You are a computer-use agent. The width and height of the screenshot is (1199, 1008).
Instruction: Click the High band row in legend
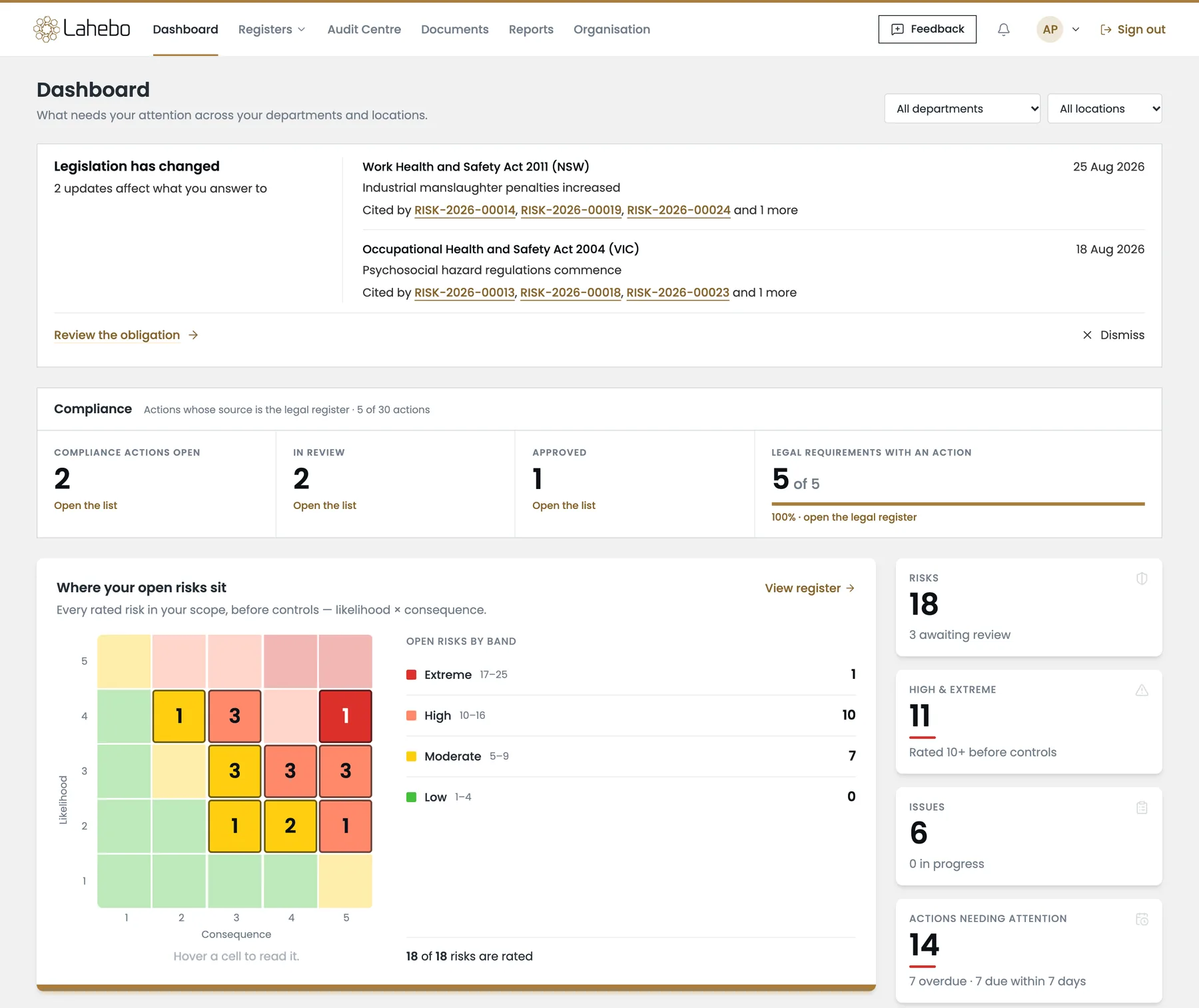631,716
